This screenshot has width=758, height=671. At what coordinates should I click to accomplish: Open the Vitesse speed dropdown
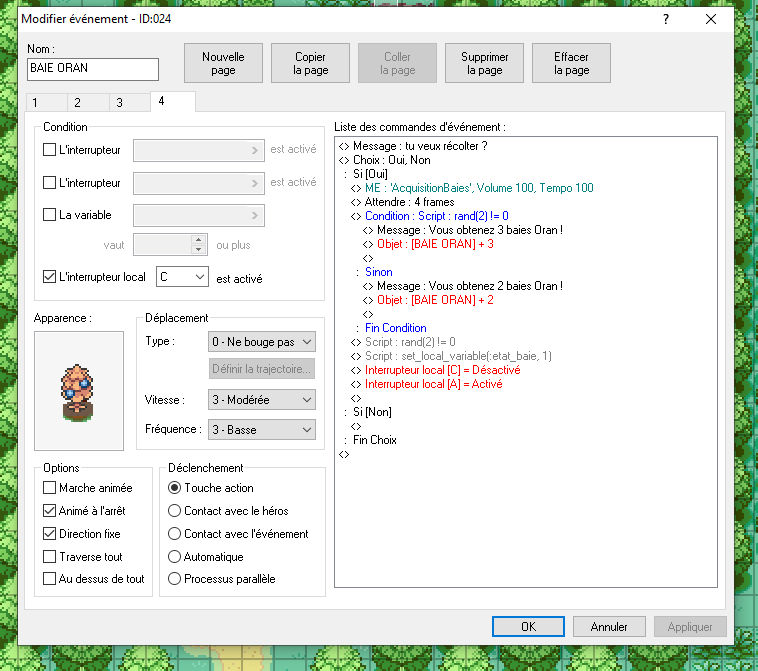click(262, 400)
